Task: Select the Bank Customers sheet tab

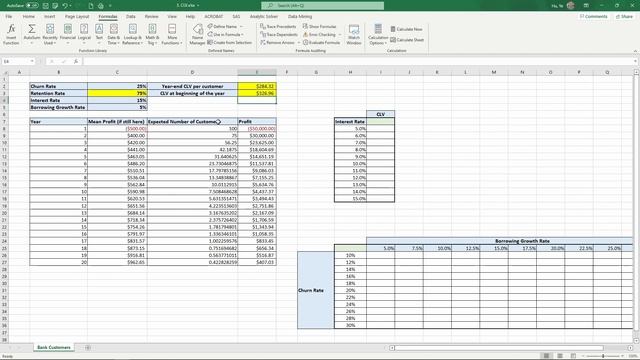Action: [x=53, y=347]
